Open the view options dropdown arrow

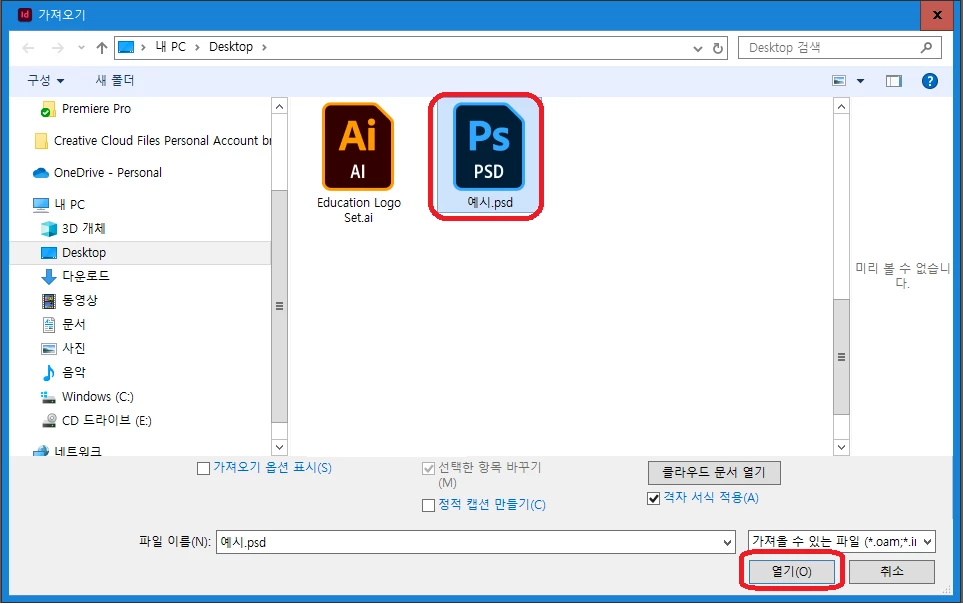point(860,80)
